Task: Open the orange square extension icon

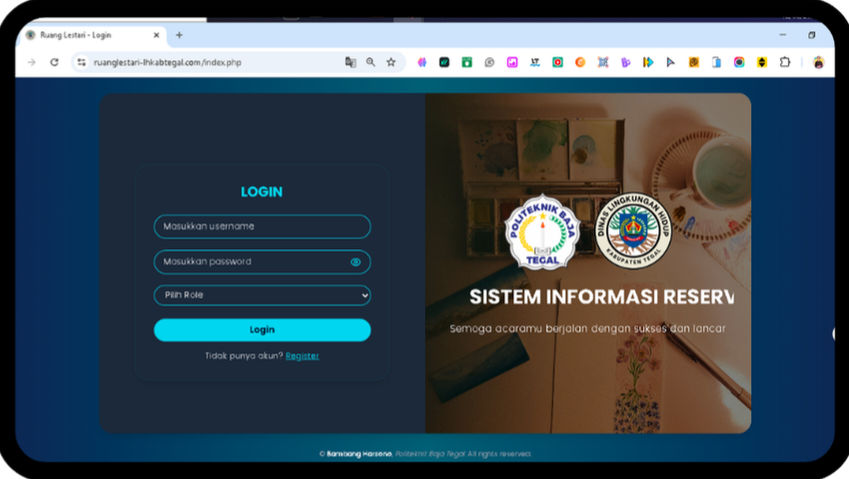Action: coord(694,62)
